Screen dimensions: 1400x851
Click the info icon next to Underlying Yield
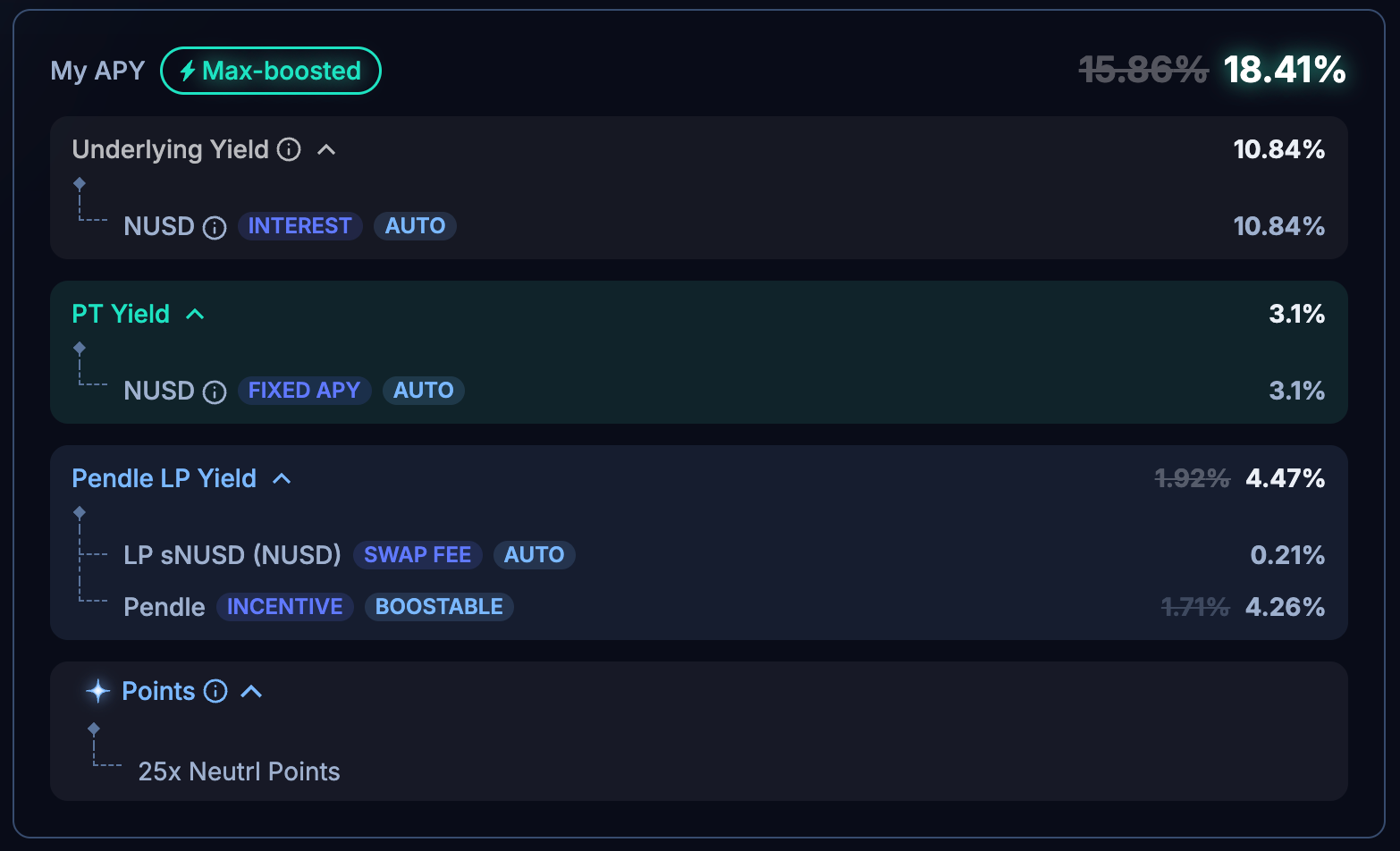pyautogui.click(x=289, y=149)
